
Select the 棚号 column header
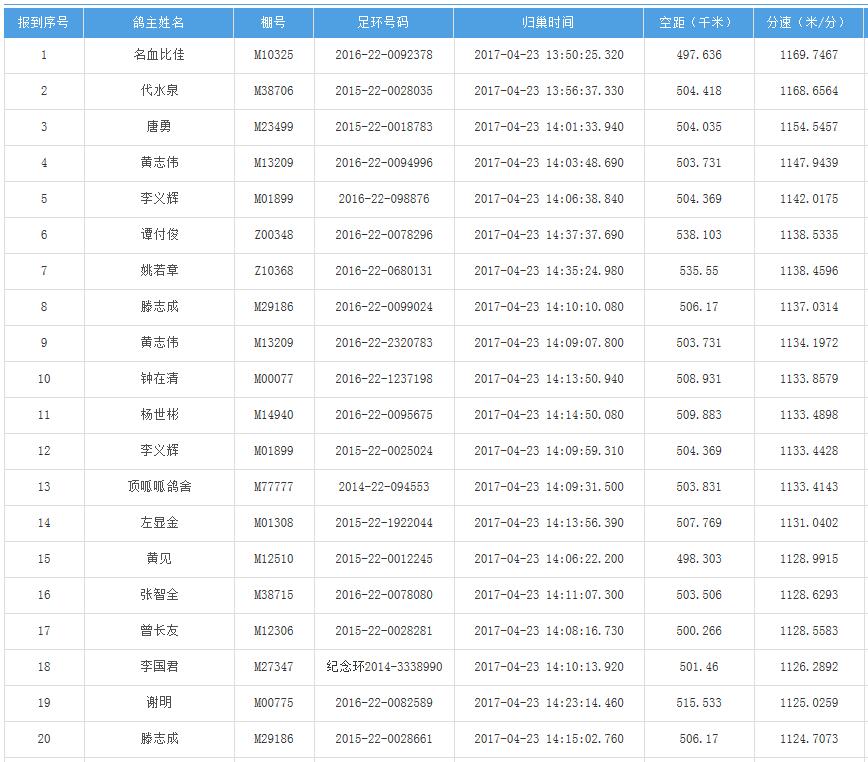pyautogui.click(x=273, y=22)
